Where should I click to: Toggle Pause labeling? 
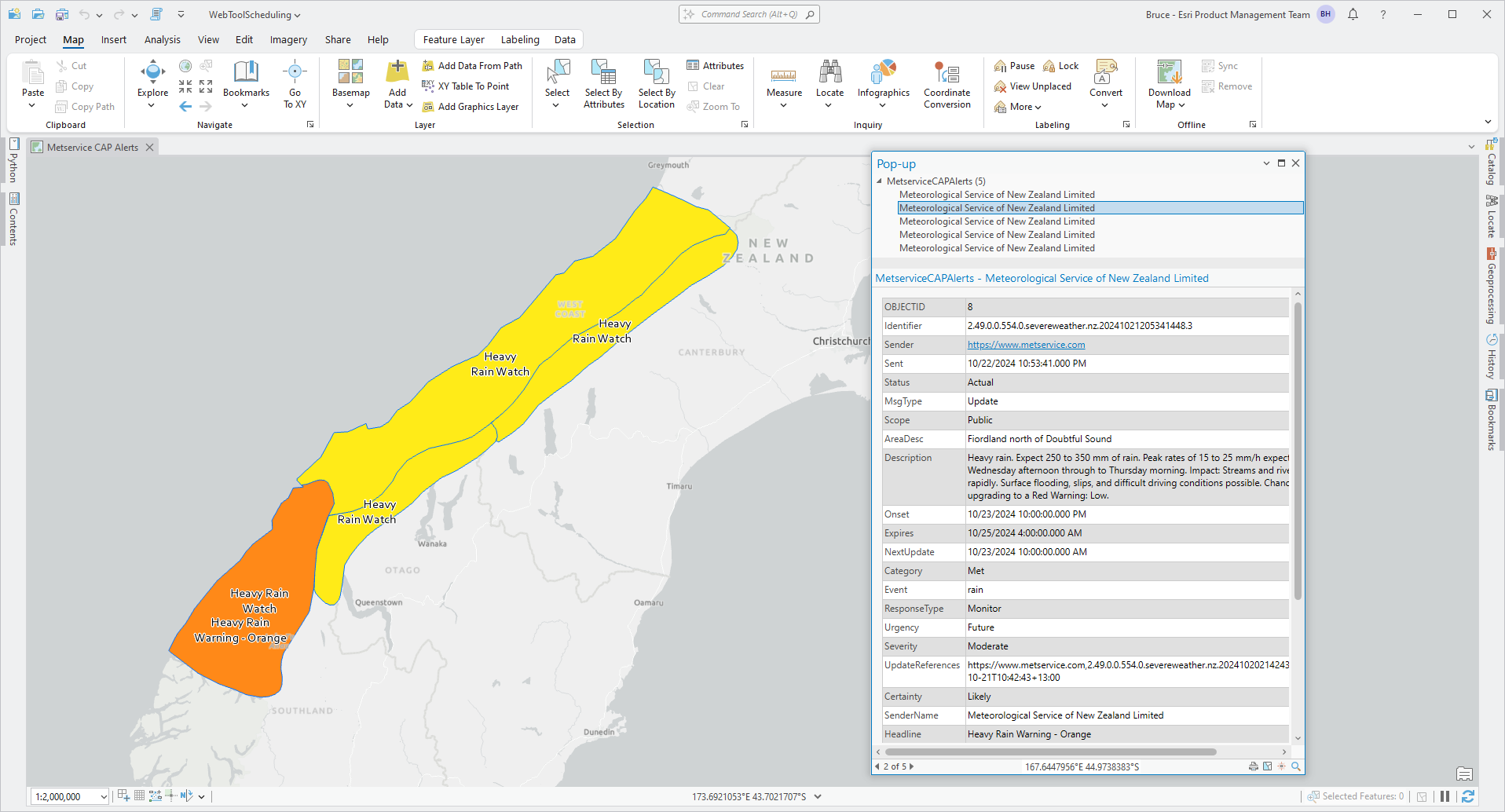click(x=1014, y=66)
